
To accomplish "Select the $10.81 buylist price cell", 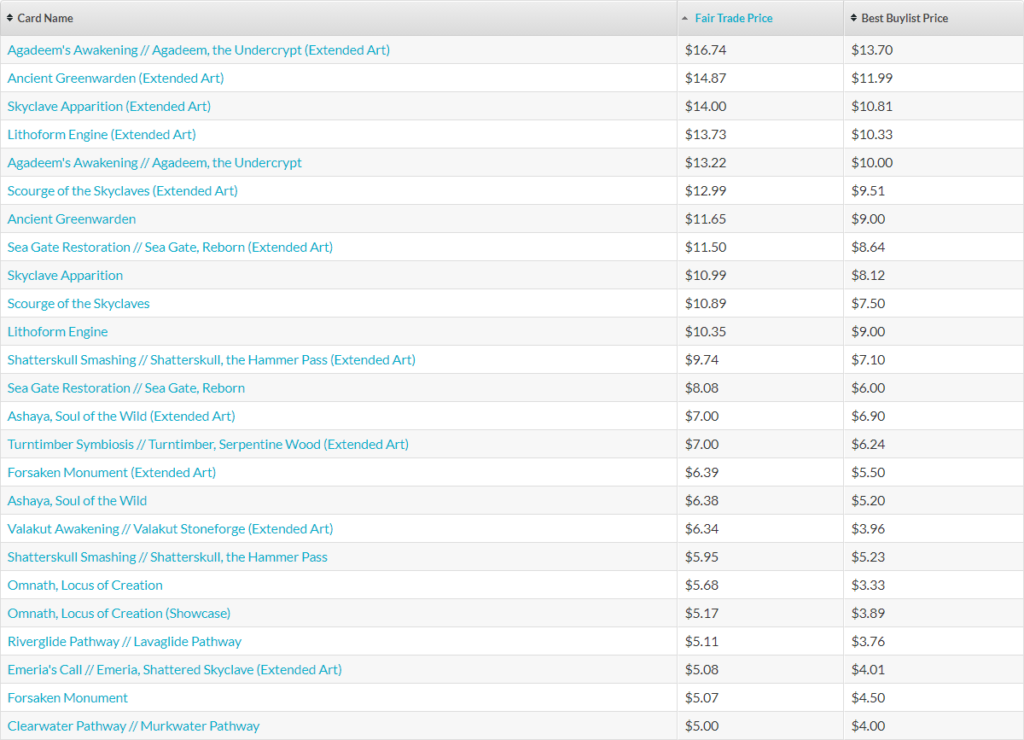I will tap(934, 106).
